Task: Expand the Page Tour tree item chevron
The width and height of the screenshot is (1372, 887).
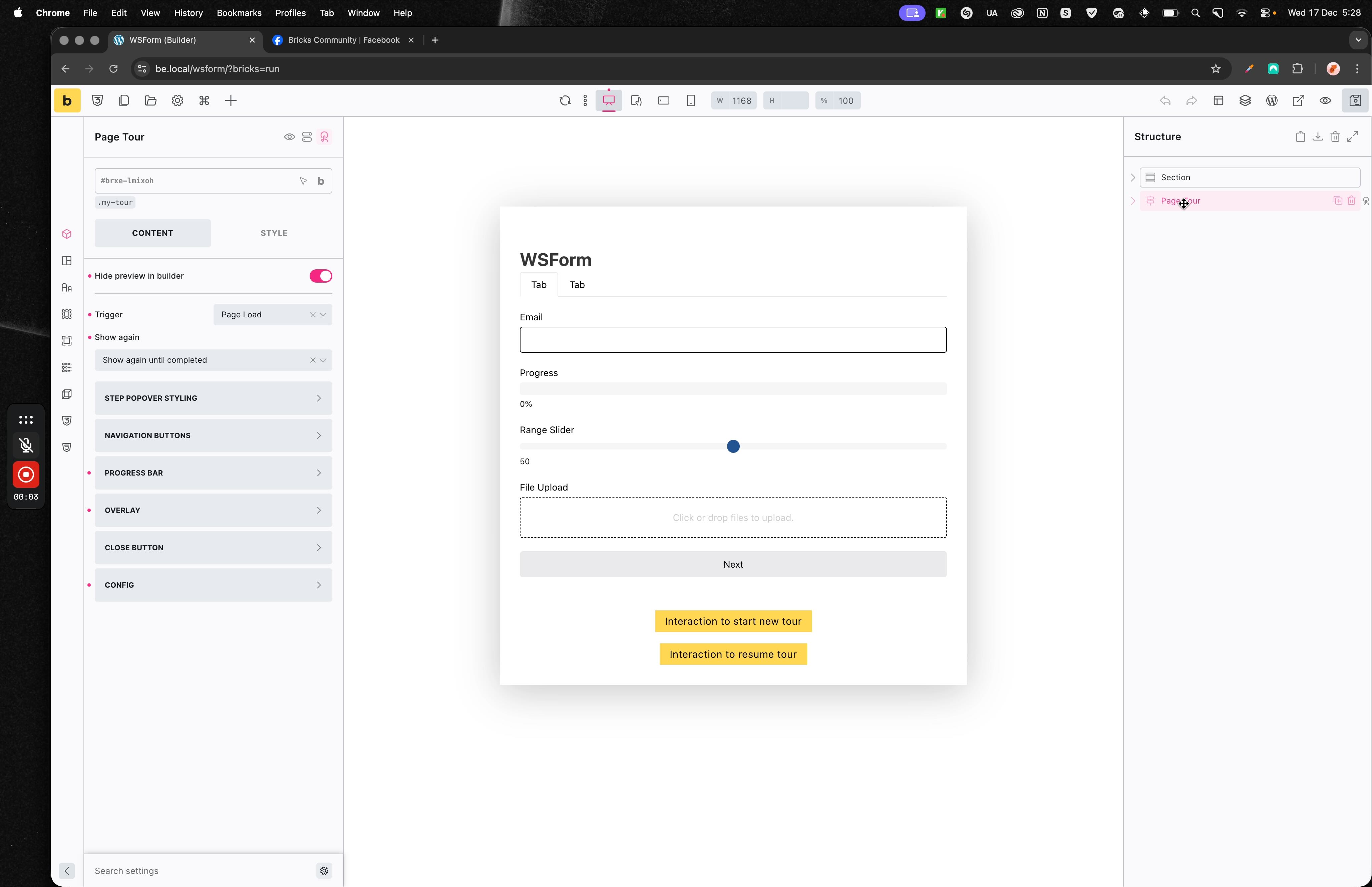Action: pyautogui.click(x=1132, y=201)
